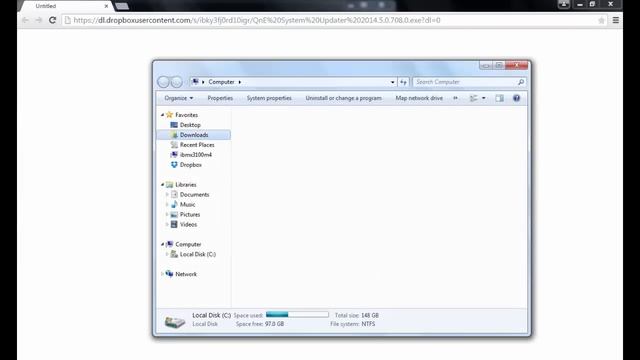
Task: Open the Pictures library
Action: 190,215
